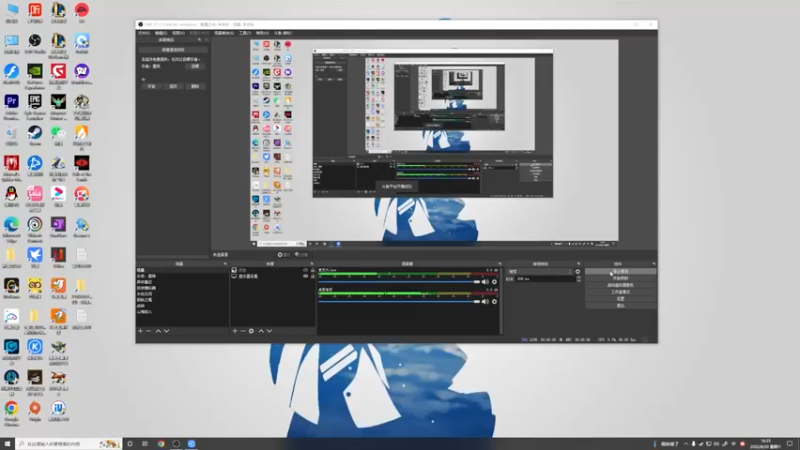Add a scene with the Scenes plus icon
The width and height of the screenshot is (800, 450).
pos(140,331)
